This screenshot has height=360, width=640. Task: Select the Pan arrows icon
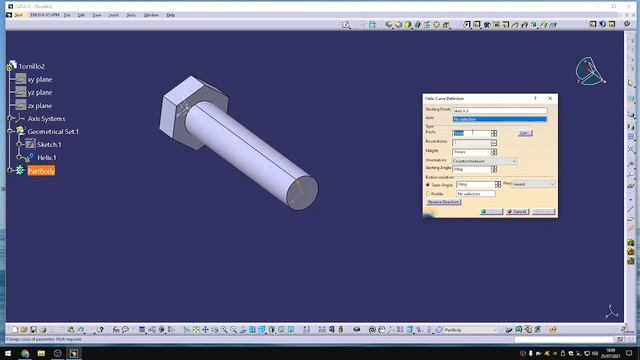coord(205,329)
